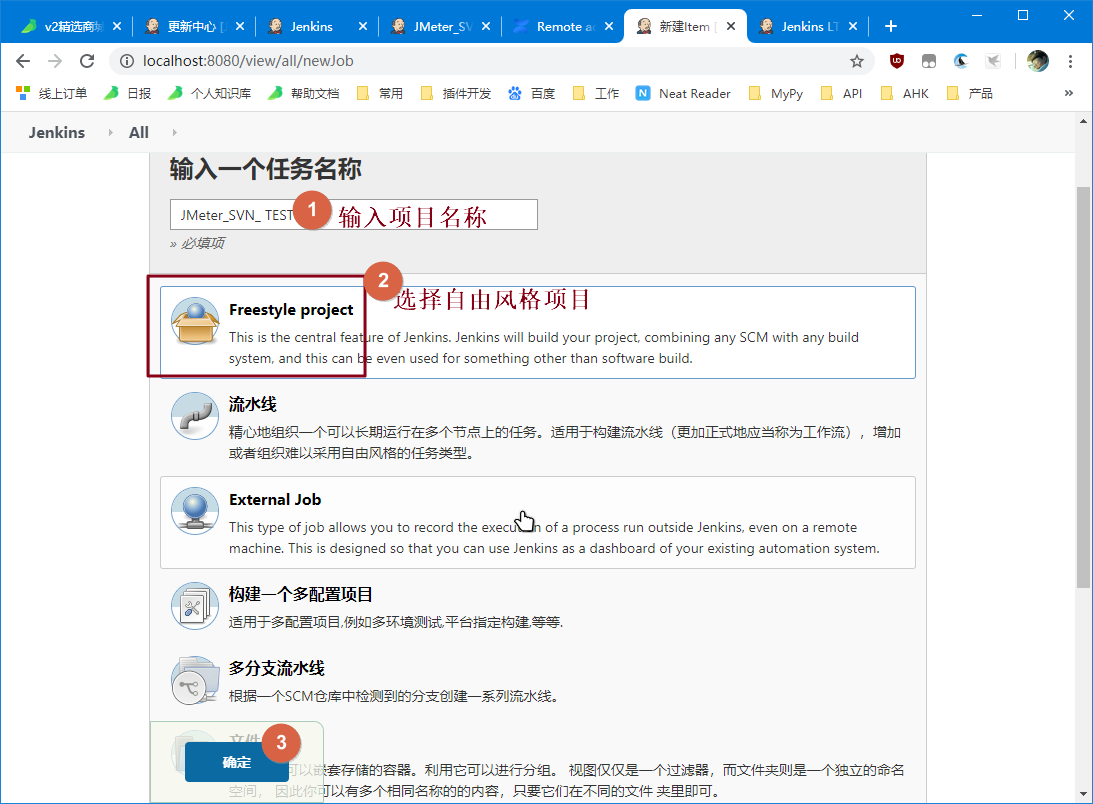Select the 构建一个多配置项目 icon

click(x=195, y=606)
